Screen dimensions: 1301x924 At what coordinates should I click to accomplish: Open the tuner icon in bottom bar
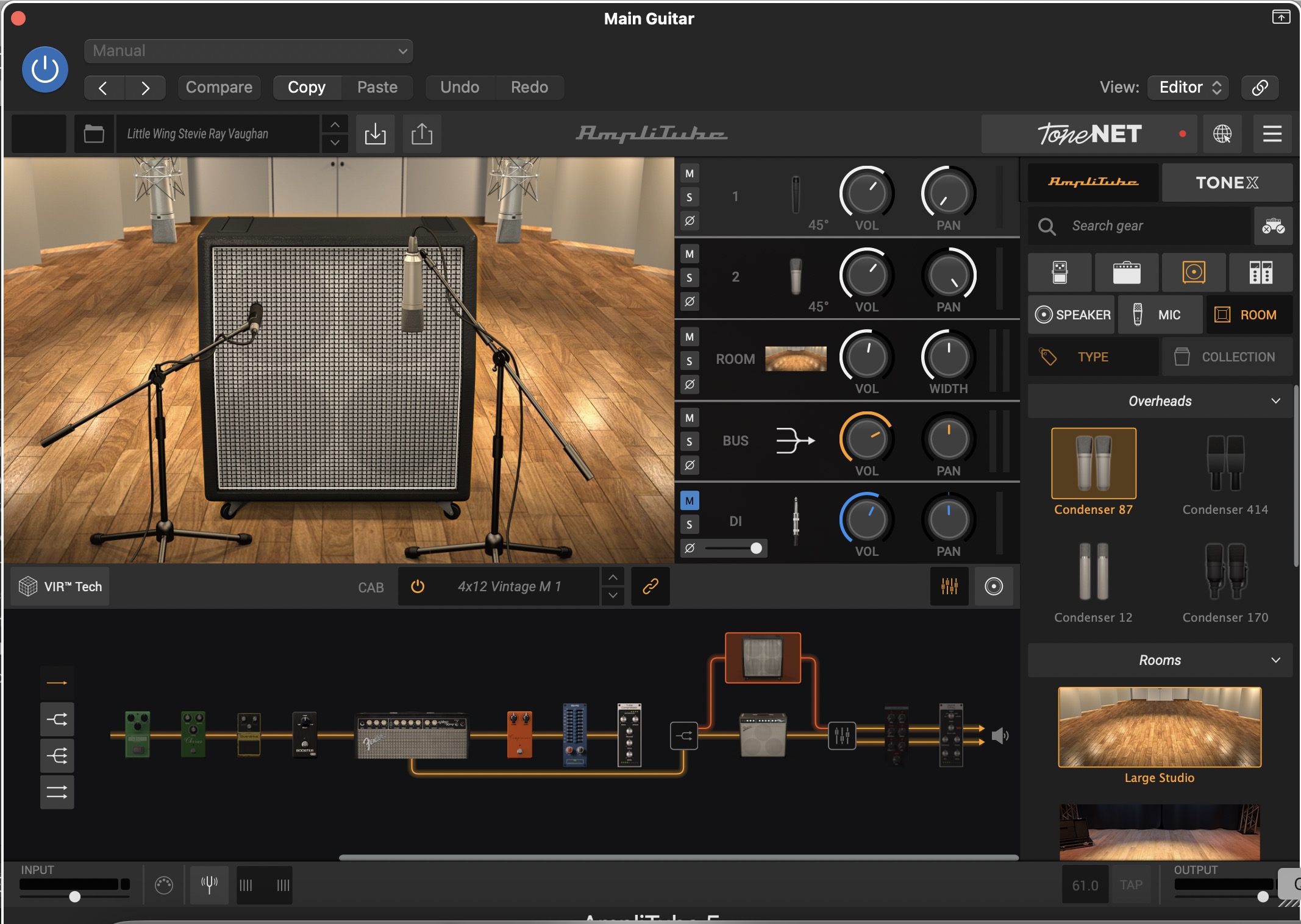(209, 884)
